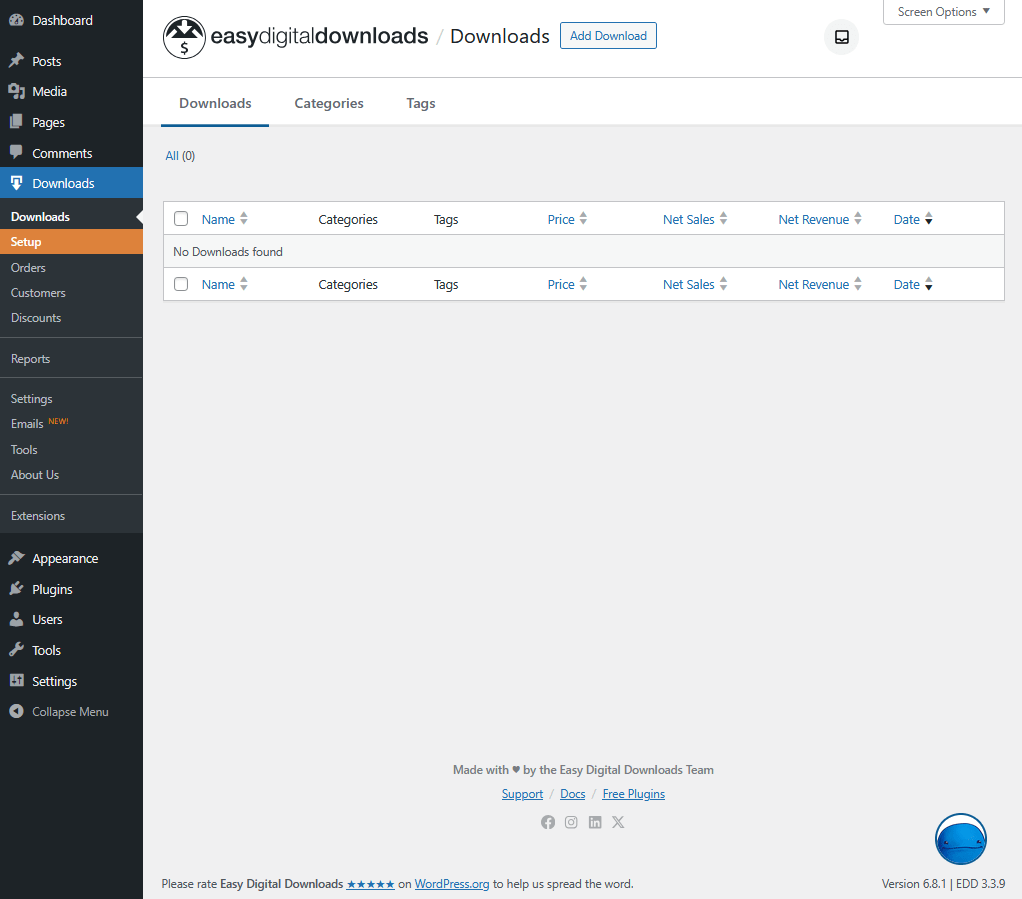Open the LinkedIn social icon in footer
This screenshot has height=899, width=1022.
pos(595,822)
